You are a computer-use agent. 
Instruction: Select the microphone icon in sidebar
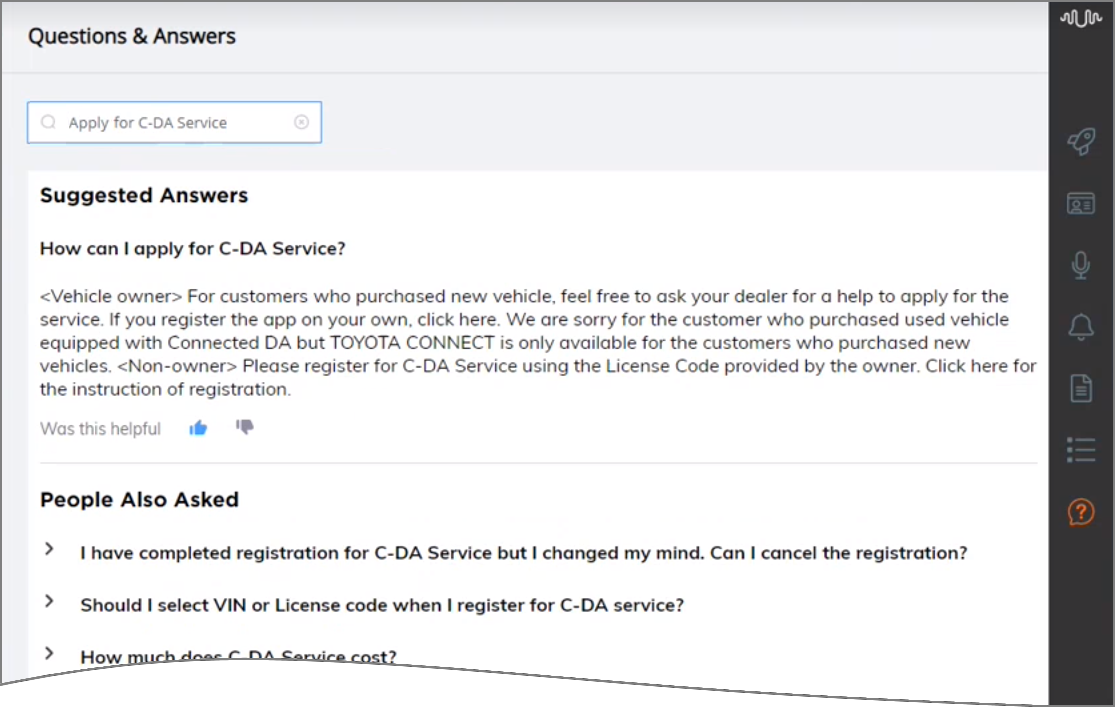(1081, 265)
